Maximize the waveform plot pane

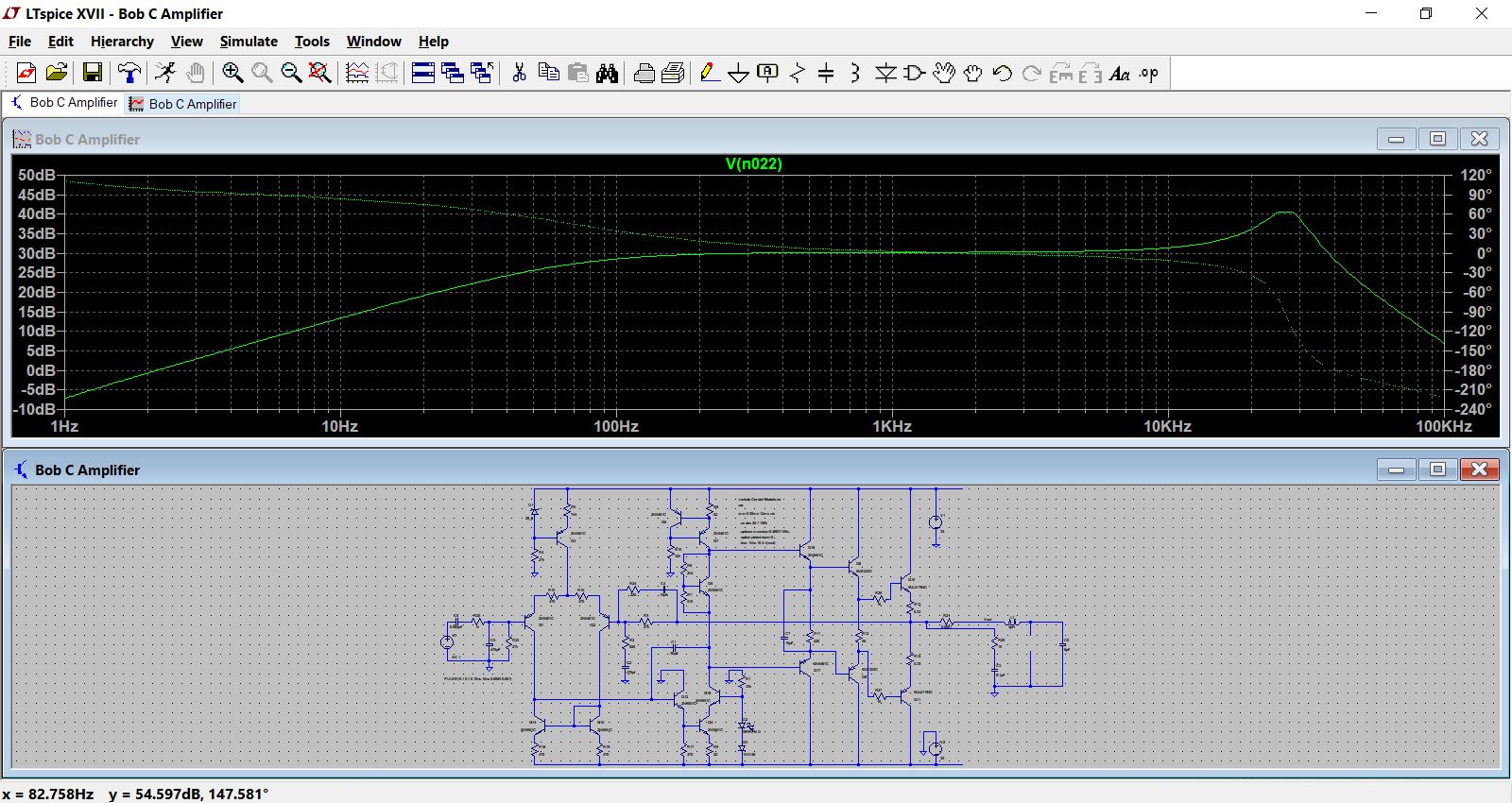[1438, 139]
